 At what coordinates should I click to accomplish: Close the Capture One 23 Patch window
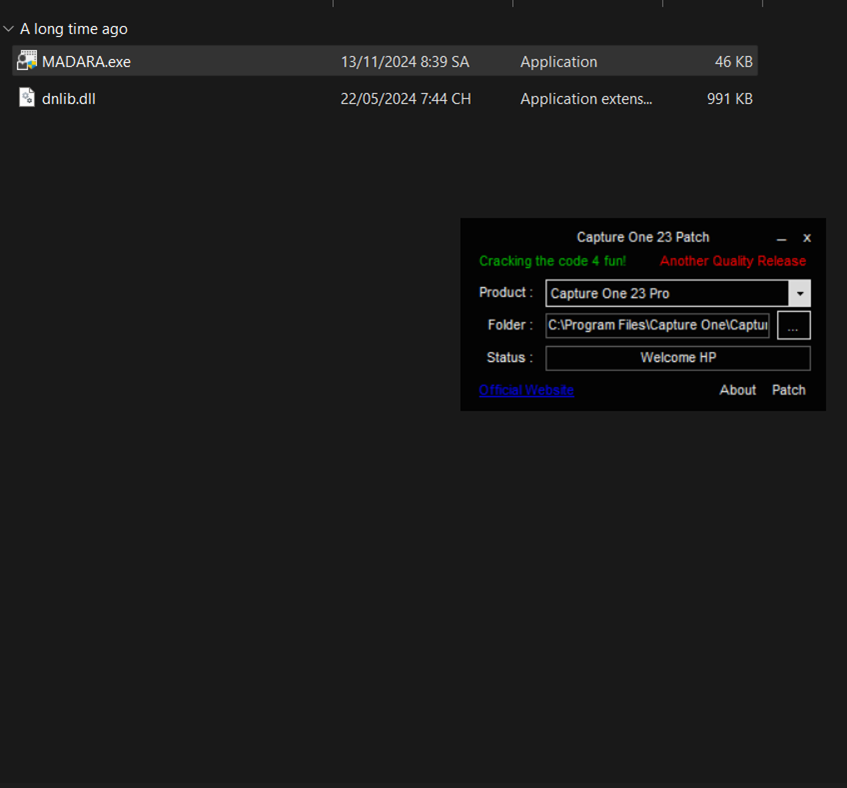click(806, 238)
